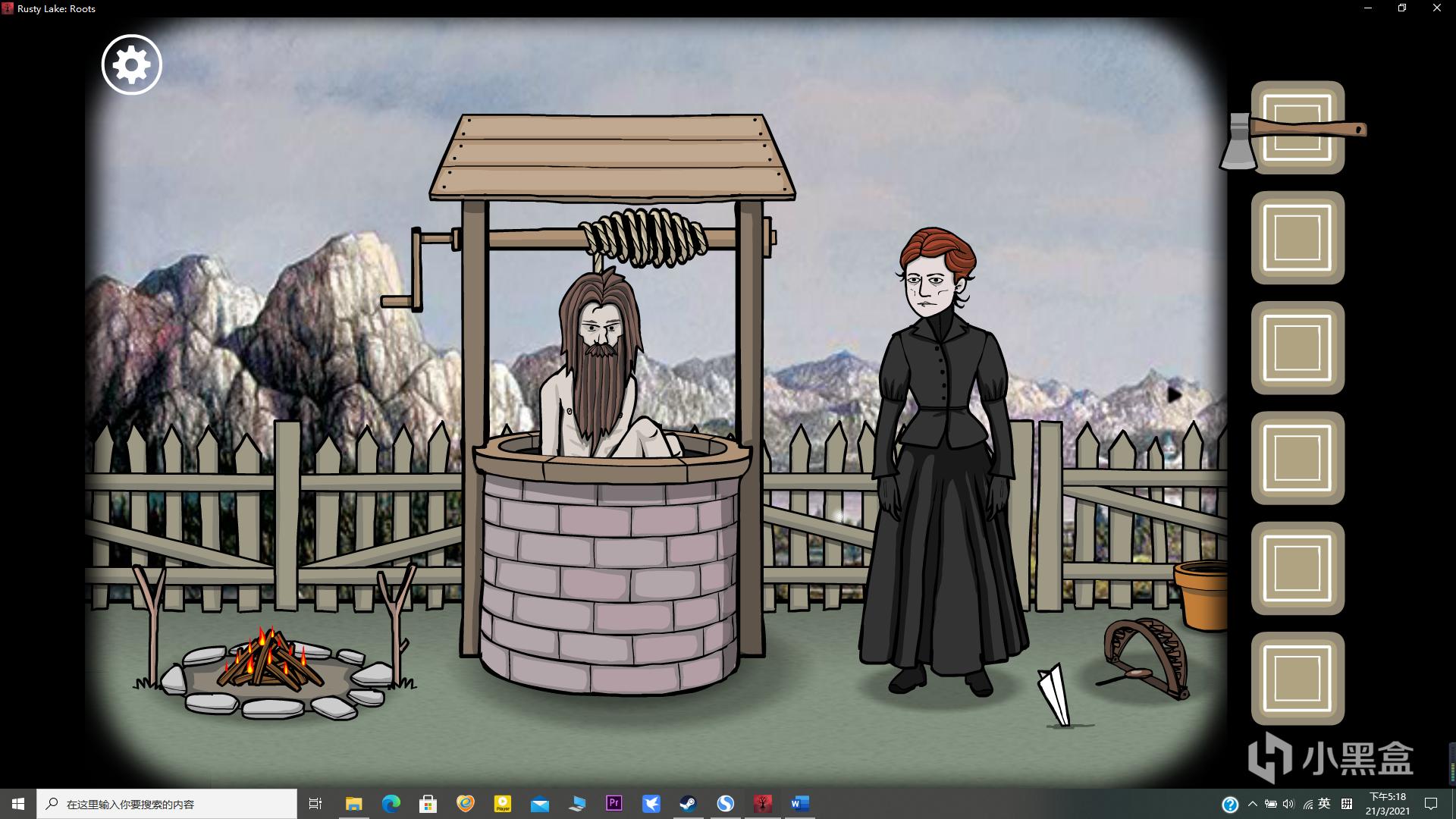Select the axe in inventory

(x=1297, y=128)
